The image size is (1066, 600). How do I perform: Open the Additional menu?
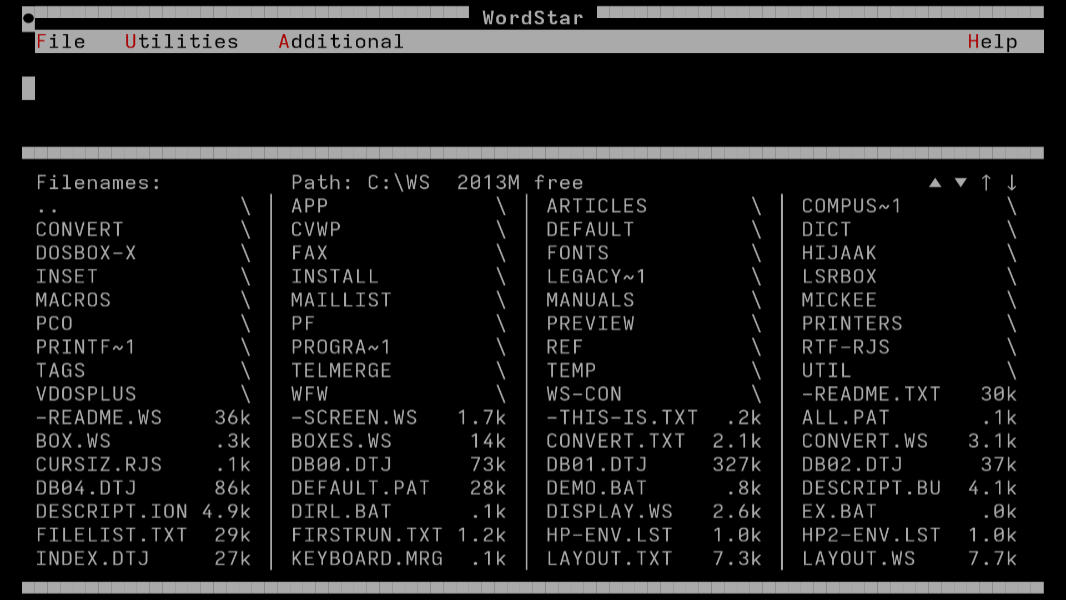click(x=343, y=41)
